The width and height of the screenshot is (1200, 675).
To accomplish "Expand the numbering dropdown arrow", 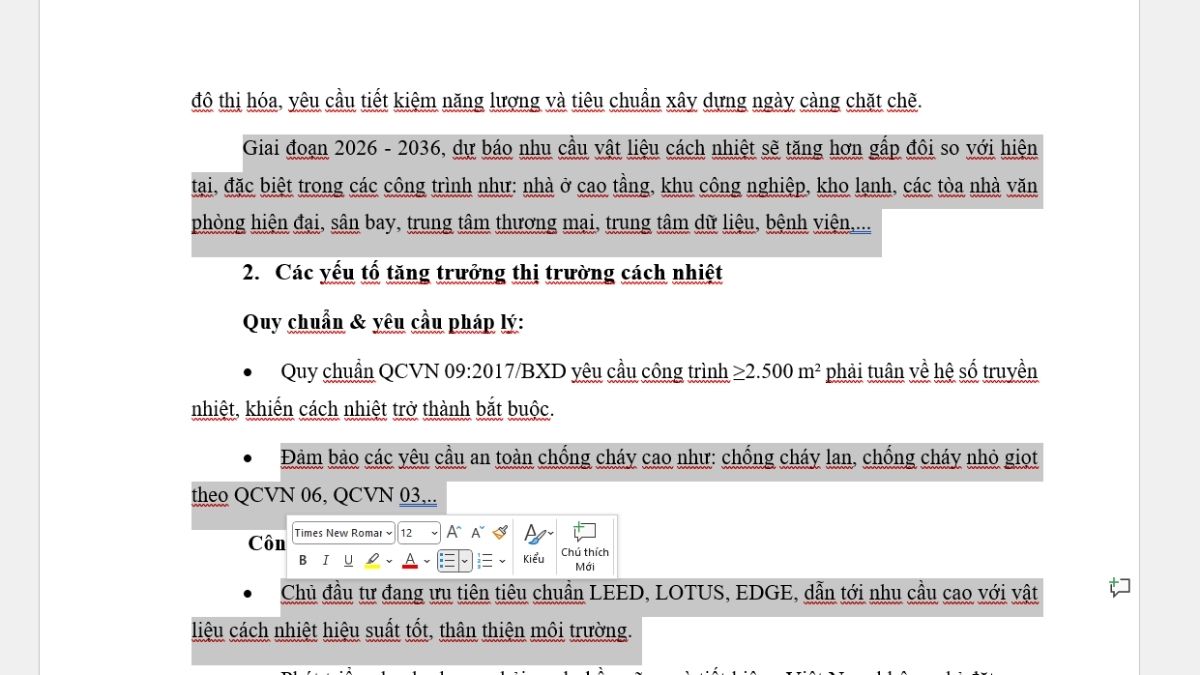I will click(501, 560).
